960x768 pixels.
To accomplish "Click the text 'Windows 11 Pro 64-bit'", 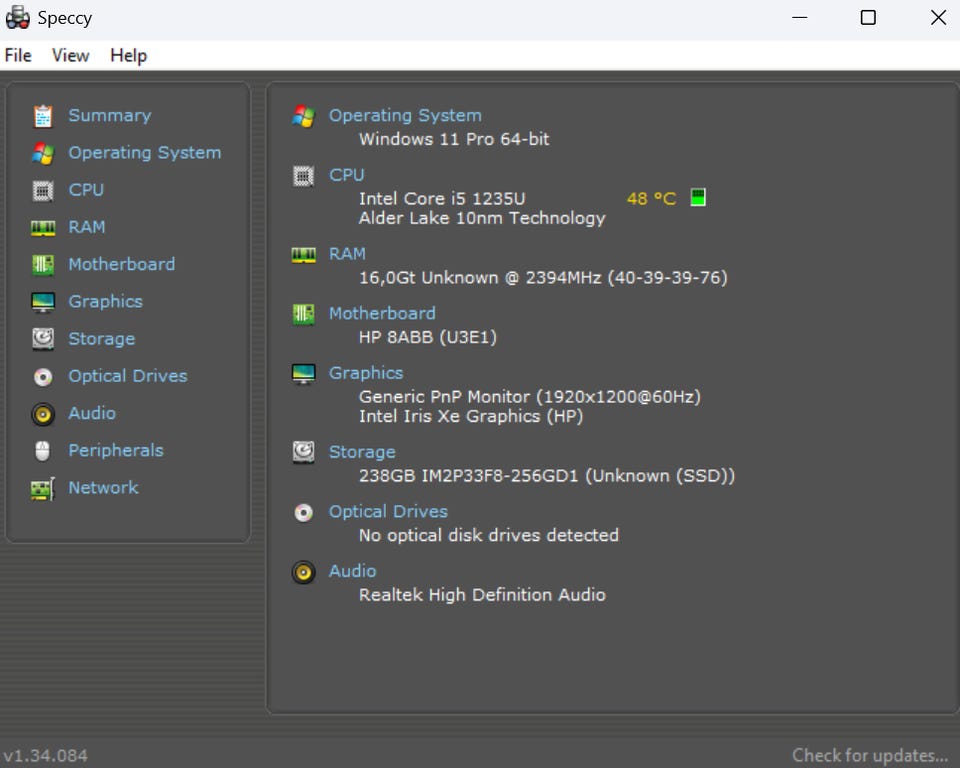I will pyautogui.click(x=454, y=139).
